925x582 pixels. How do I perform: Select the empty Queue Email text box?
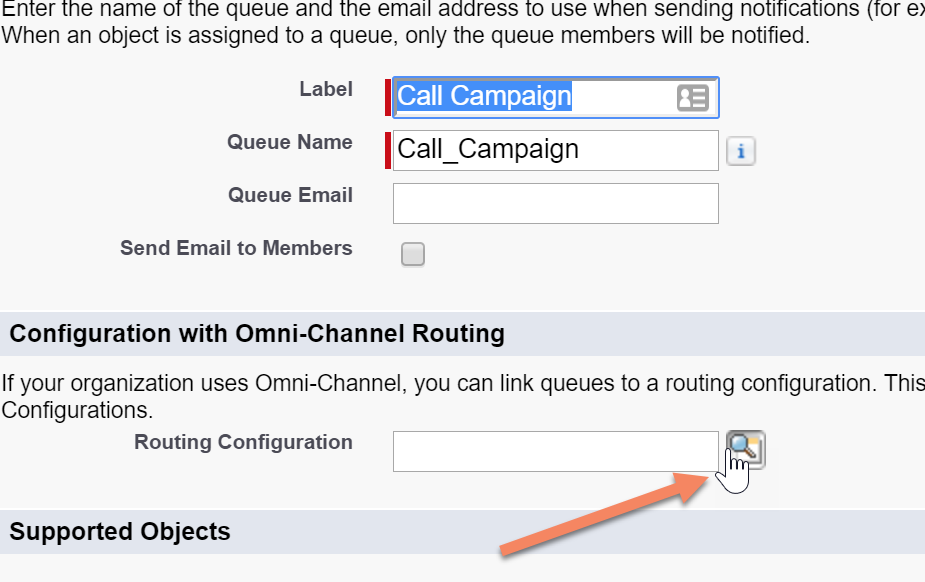556,203
